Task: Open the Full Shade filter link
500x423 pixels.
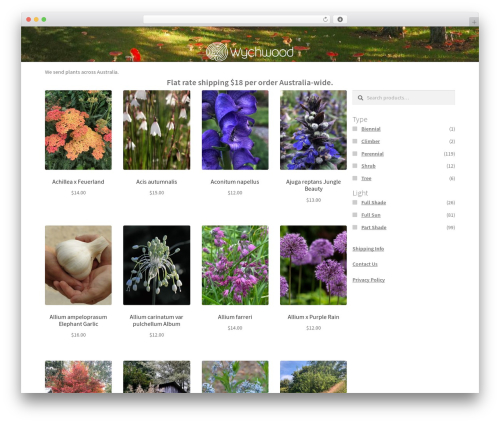Action: click(373, 203)
